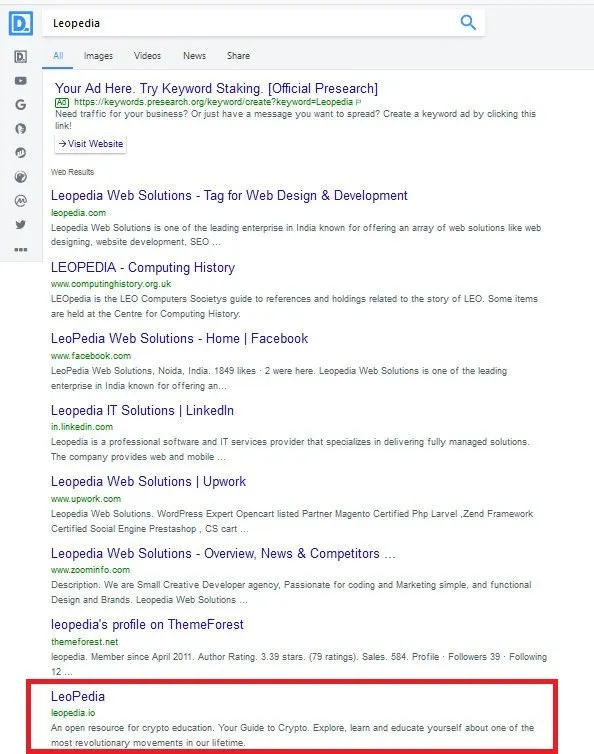The width and height of the screenshot is (594, 754).
Task: Switch to the Videos tab
Action: 147,56
